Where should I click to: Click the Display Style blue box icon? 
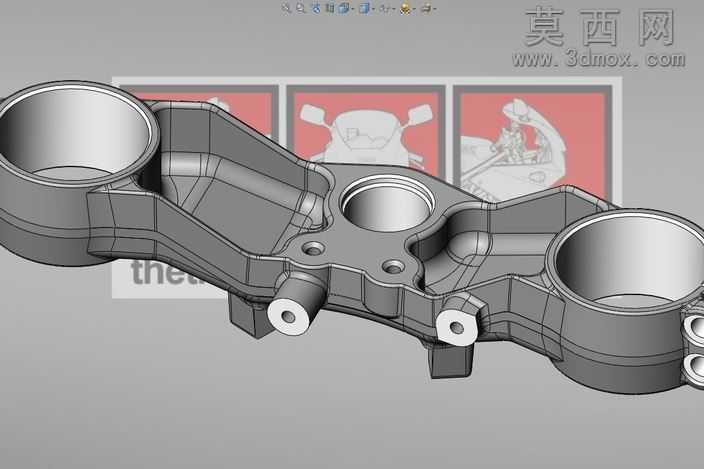point(364,8)
